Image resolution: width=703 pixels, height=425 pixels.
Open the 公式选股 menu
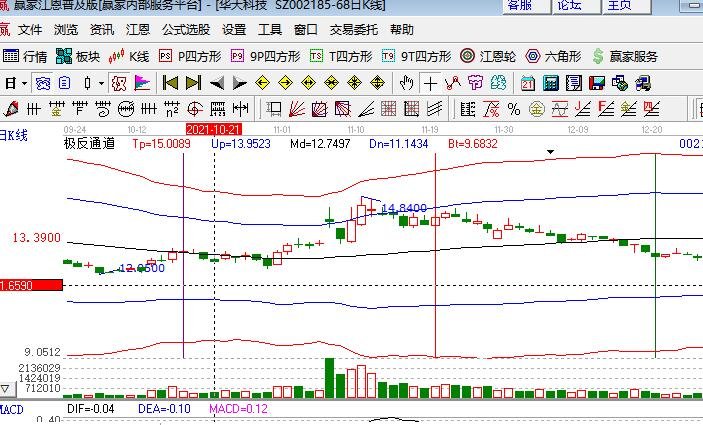click(186, 30)
